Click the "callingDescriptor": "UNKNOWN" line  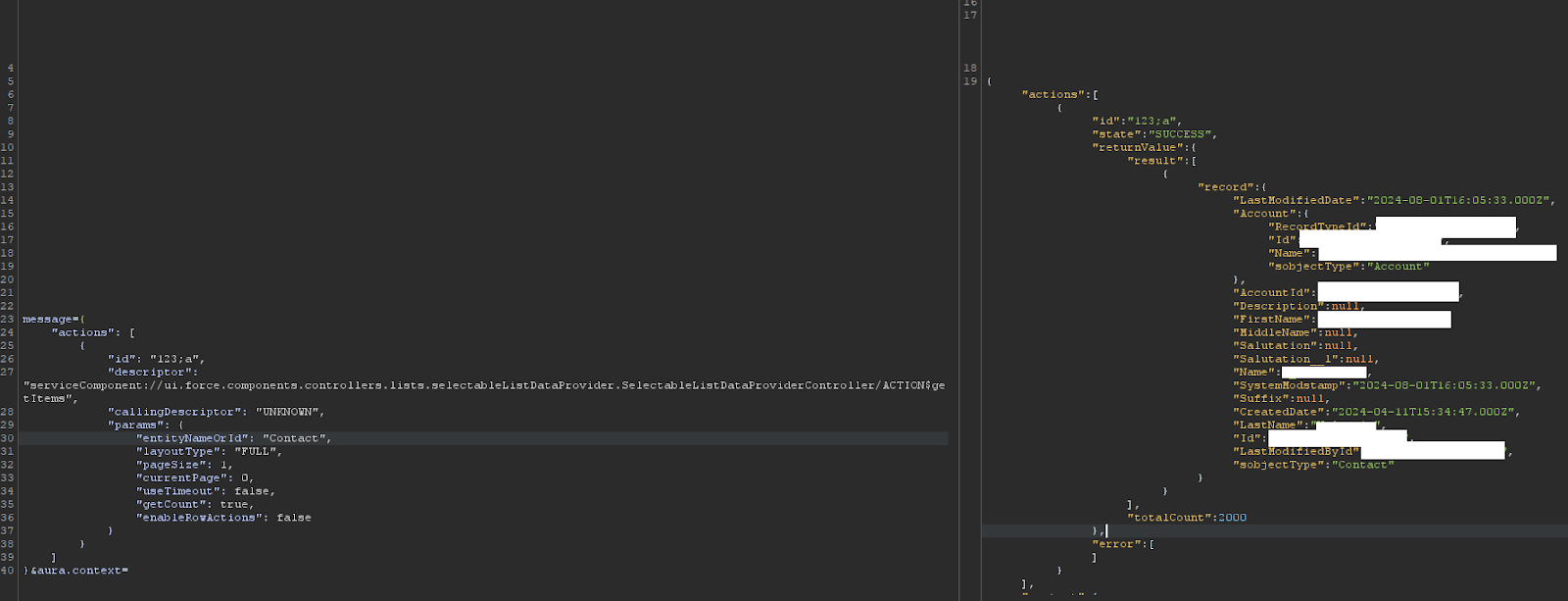pos(216,412)
